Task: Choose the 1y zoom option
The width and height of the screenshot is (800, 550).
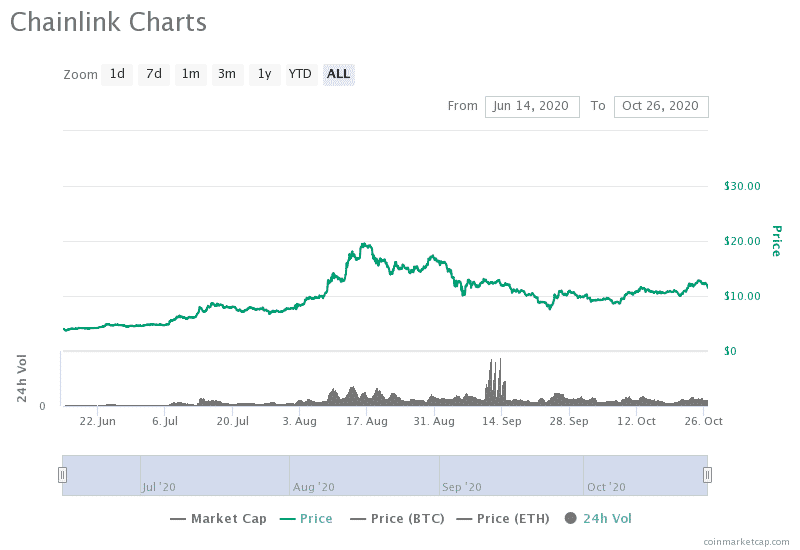Action: 264,74
